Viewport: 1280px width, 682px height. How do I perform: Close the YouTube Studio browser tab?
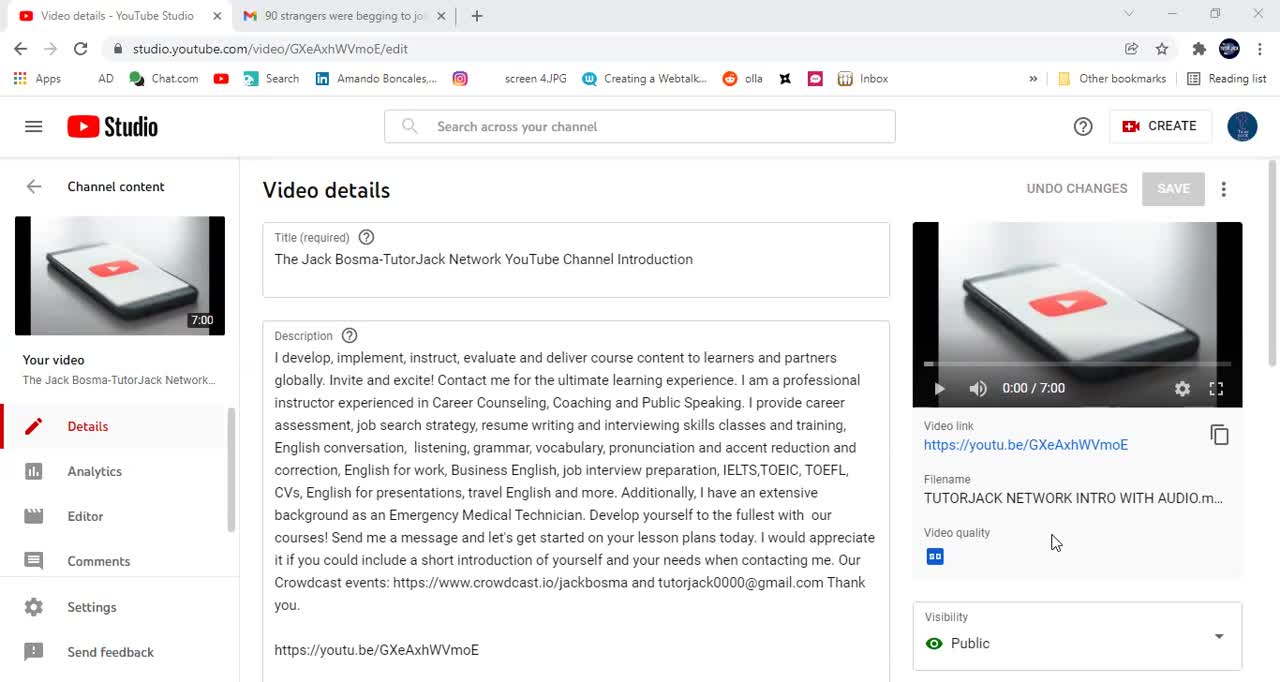[217, 16]
